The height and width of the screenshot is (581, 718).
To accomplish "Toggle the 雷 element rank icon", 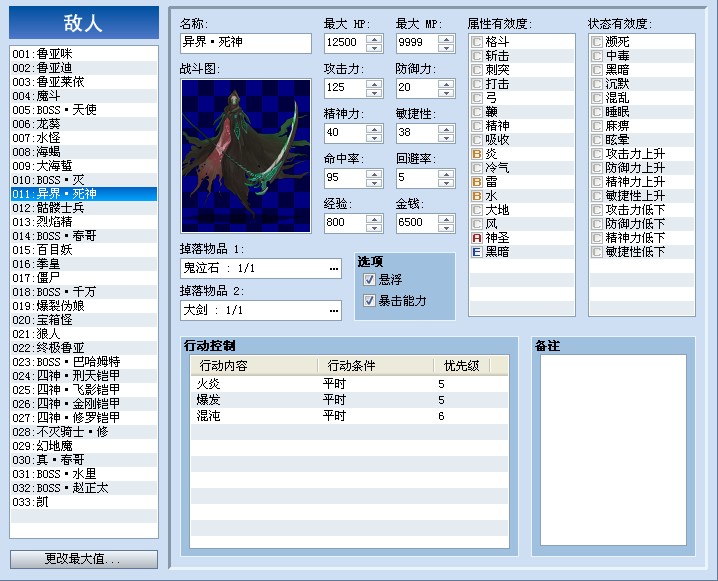I will point(477,182).
